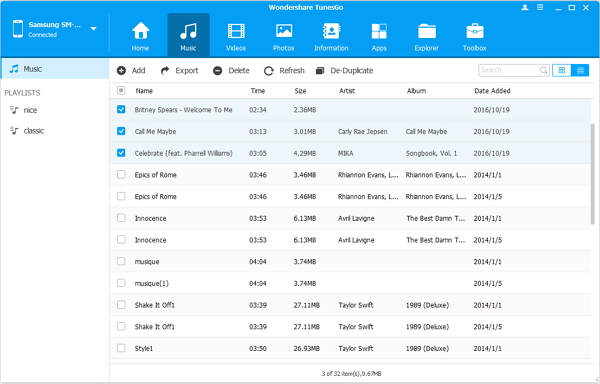
Task: Click the search magnifier icon
Action: (x=543, y=70)
